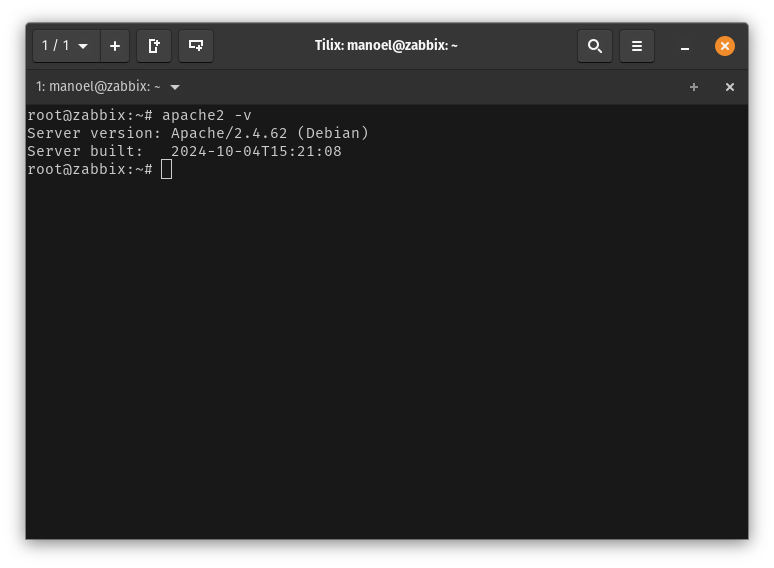Viewport: 774px width, 568px height.
Task: Expand the terminal title dropdown arrow
Action: pos(175,87)
